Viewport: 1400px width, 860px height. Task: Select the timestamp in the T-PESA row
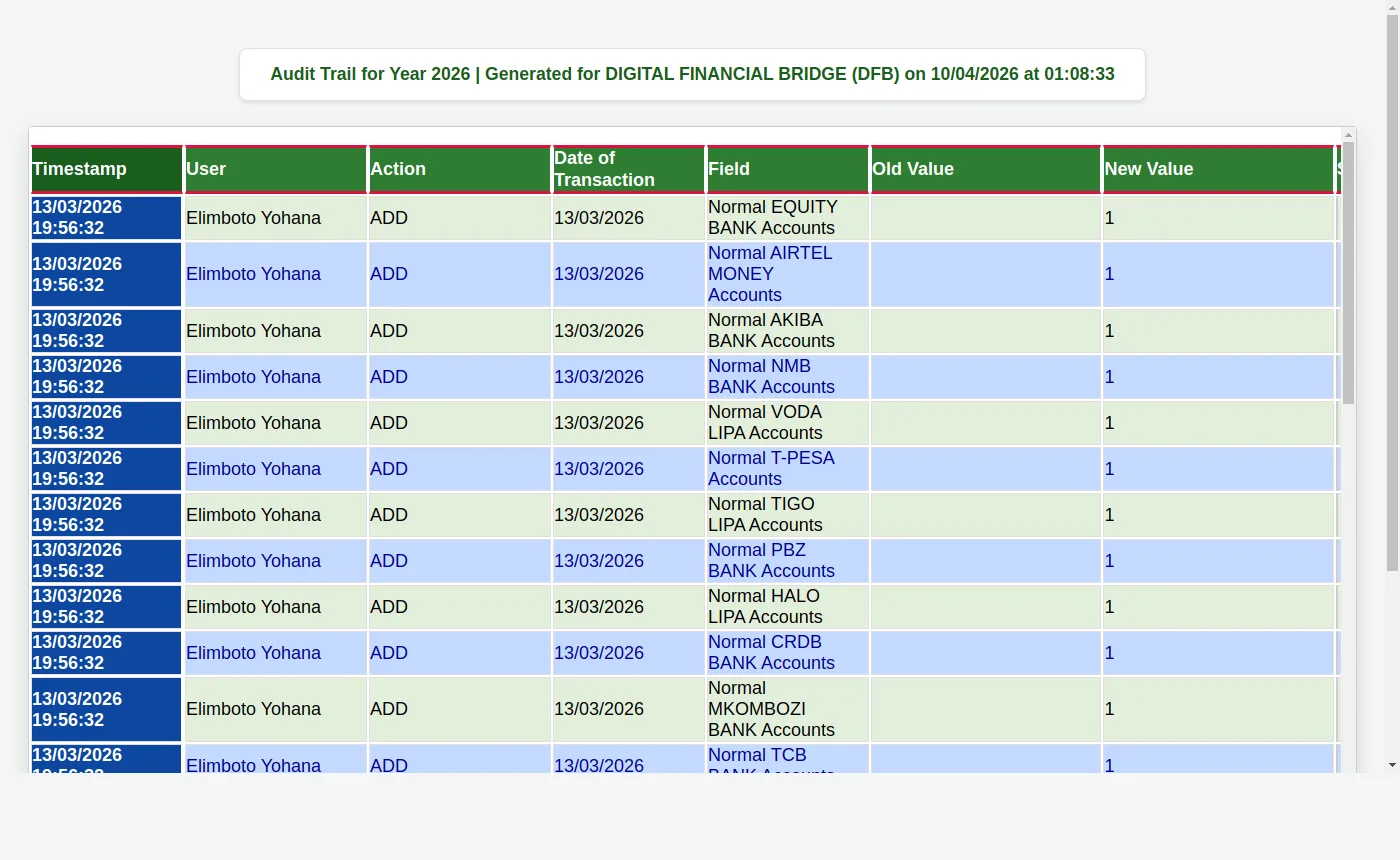click(107, 469)
